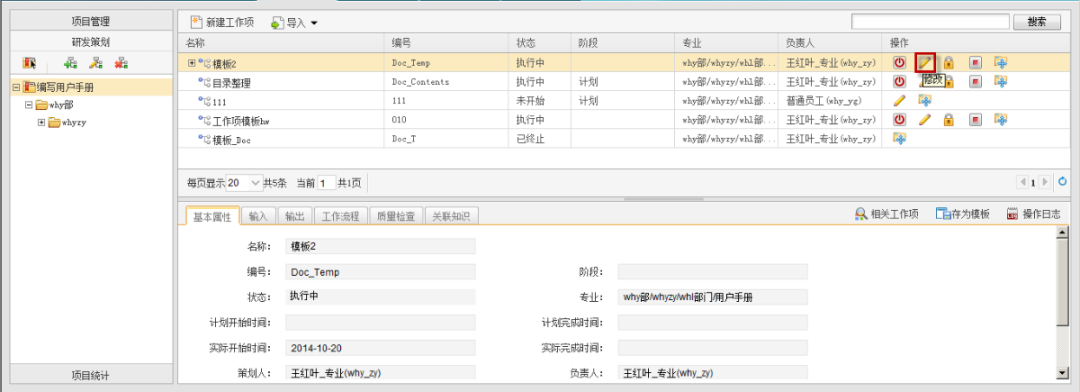Switch to the 输出 tab

[x=295, y=216]
